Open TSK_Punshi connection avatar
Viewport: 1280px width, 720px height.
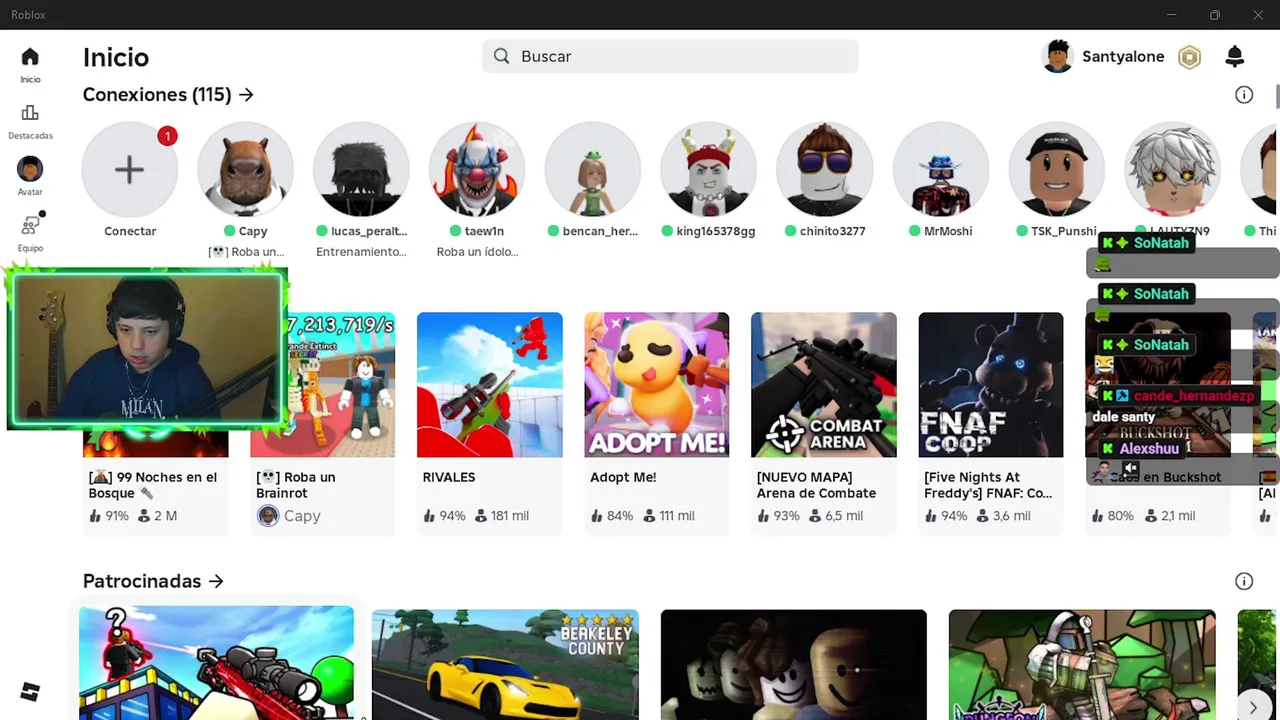(1057, 170)
